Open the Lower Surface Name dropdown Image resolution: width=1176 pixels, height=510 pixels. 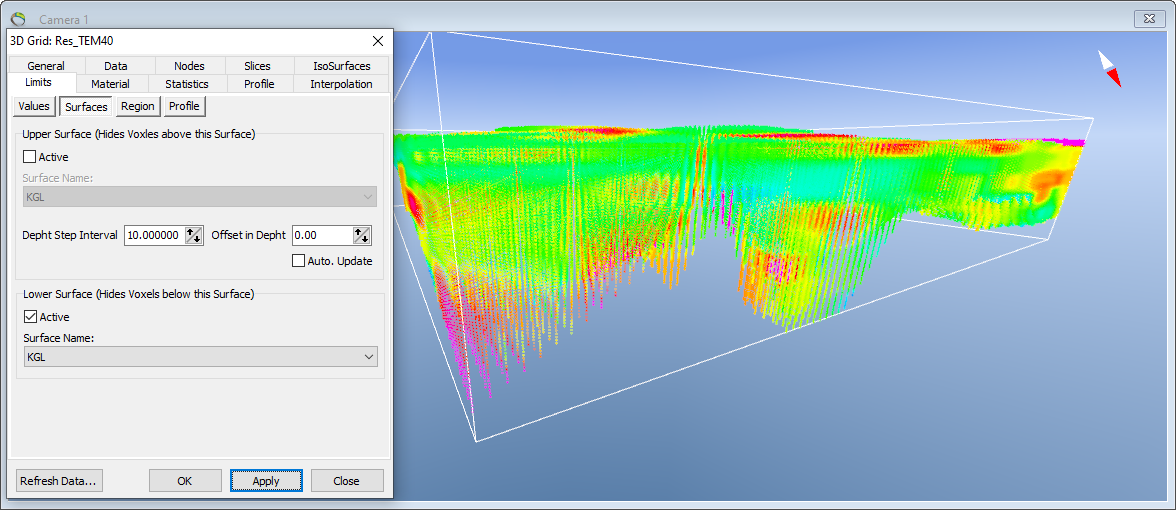point(200,357)
